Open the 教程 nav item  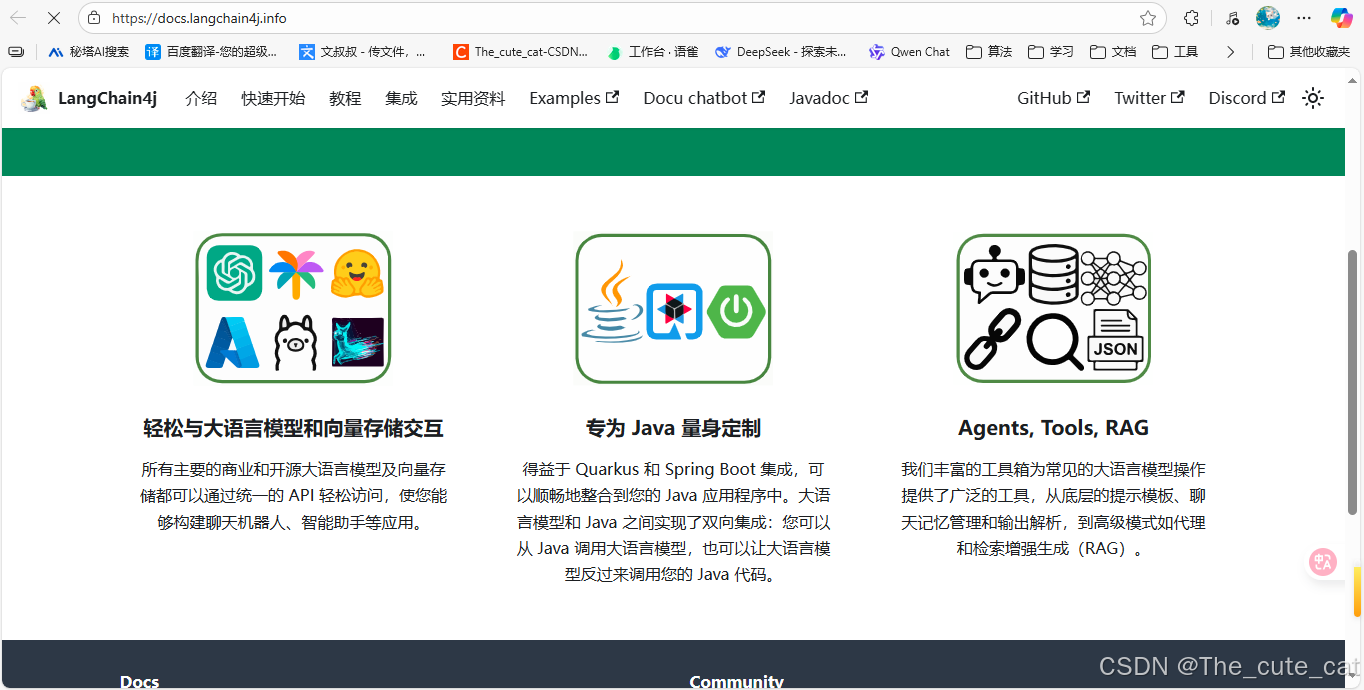(345, 98)
